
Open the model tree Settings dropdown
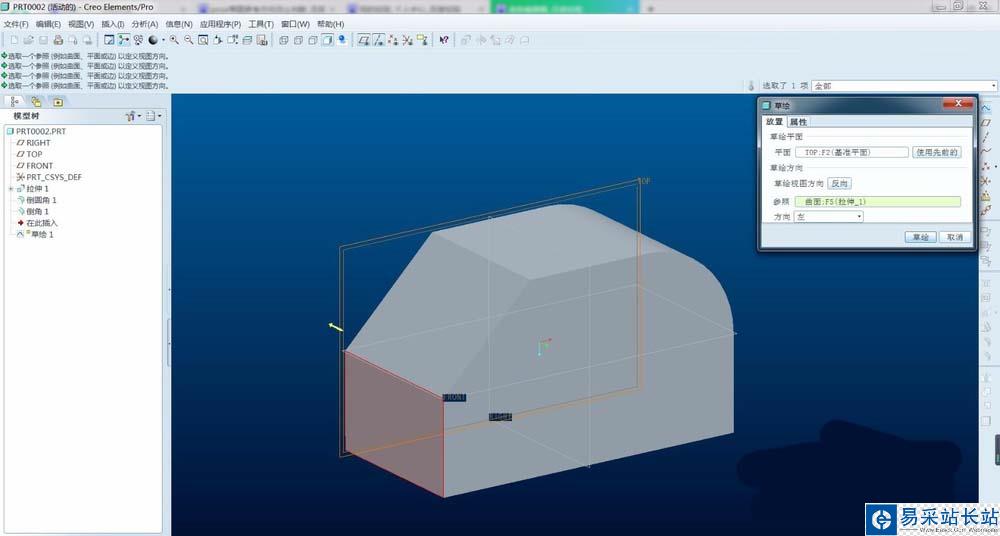[x=154, y=116]
